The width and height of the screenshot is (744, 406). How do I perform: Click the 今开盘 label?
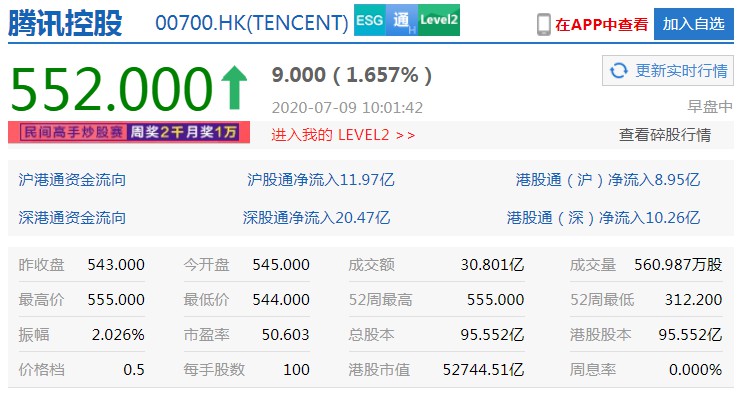206,265
